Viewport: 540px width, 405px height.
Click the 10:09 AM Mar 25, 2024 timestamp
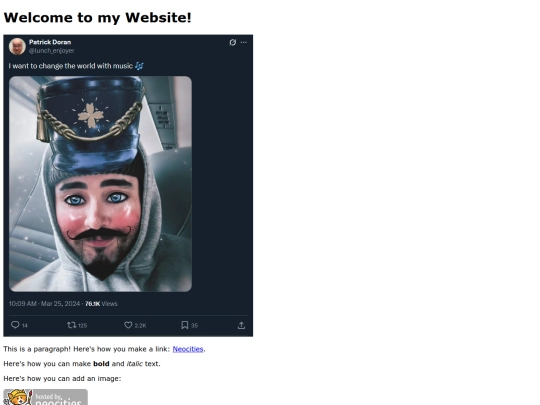tap(44, 304)
